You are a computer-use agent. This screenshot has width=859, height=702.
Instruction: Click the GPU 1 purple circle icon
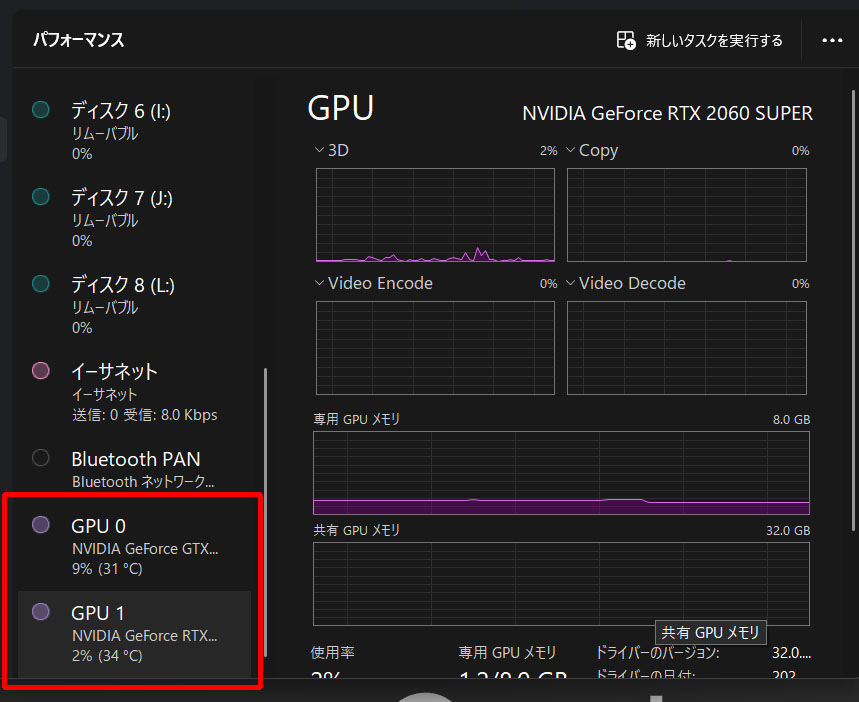point(41,611)
